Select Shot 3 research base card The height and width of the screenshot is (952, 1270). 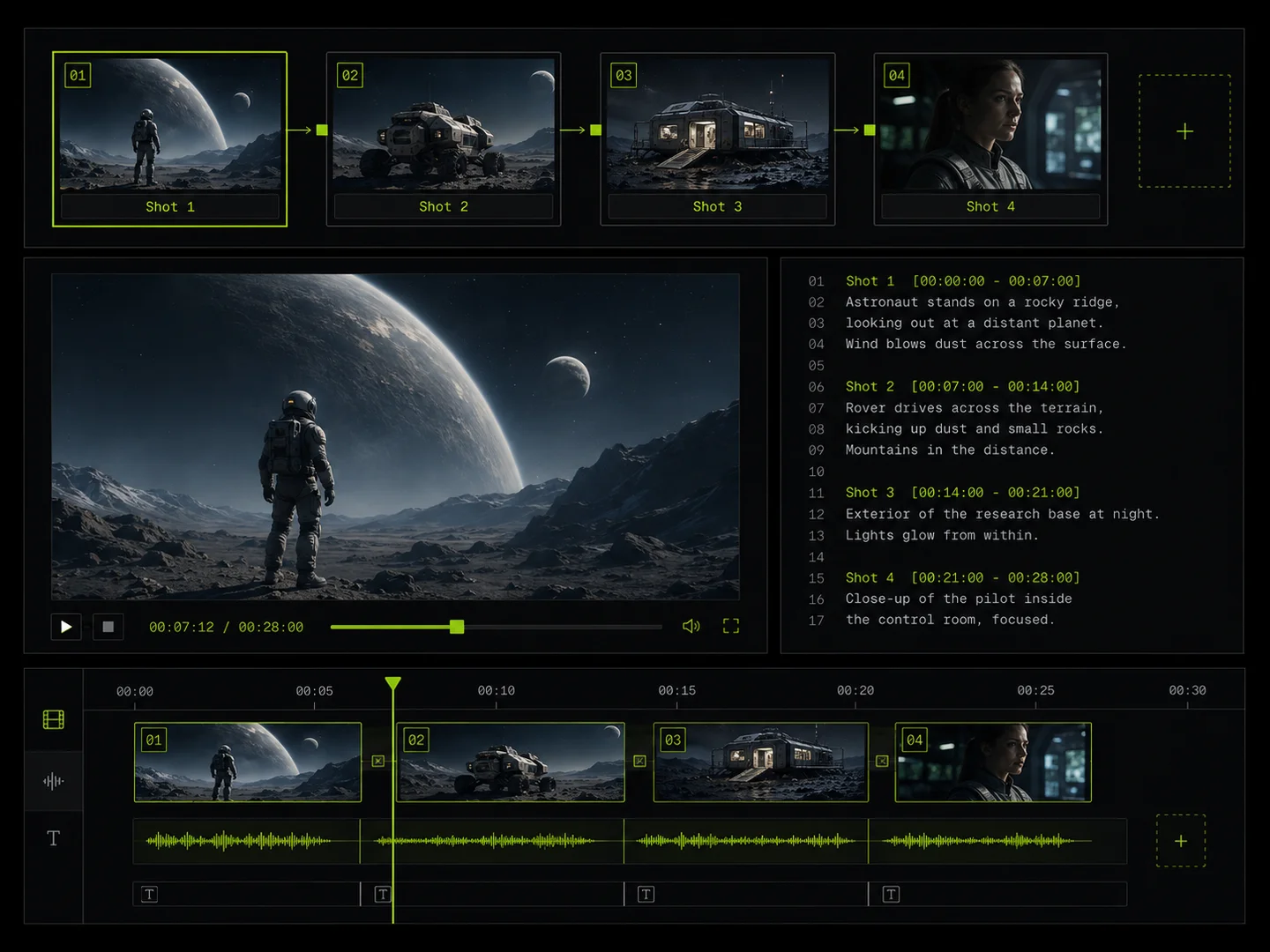(x=718, y=139)
